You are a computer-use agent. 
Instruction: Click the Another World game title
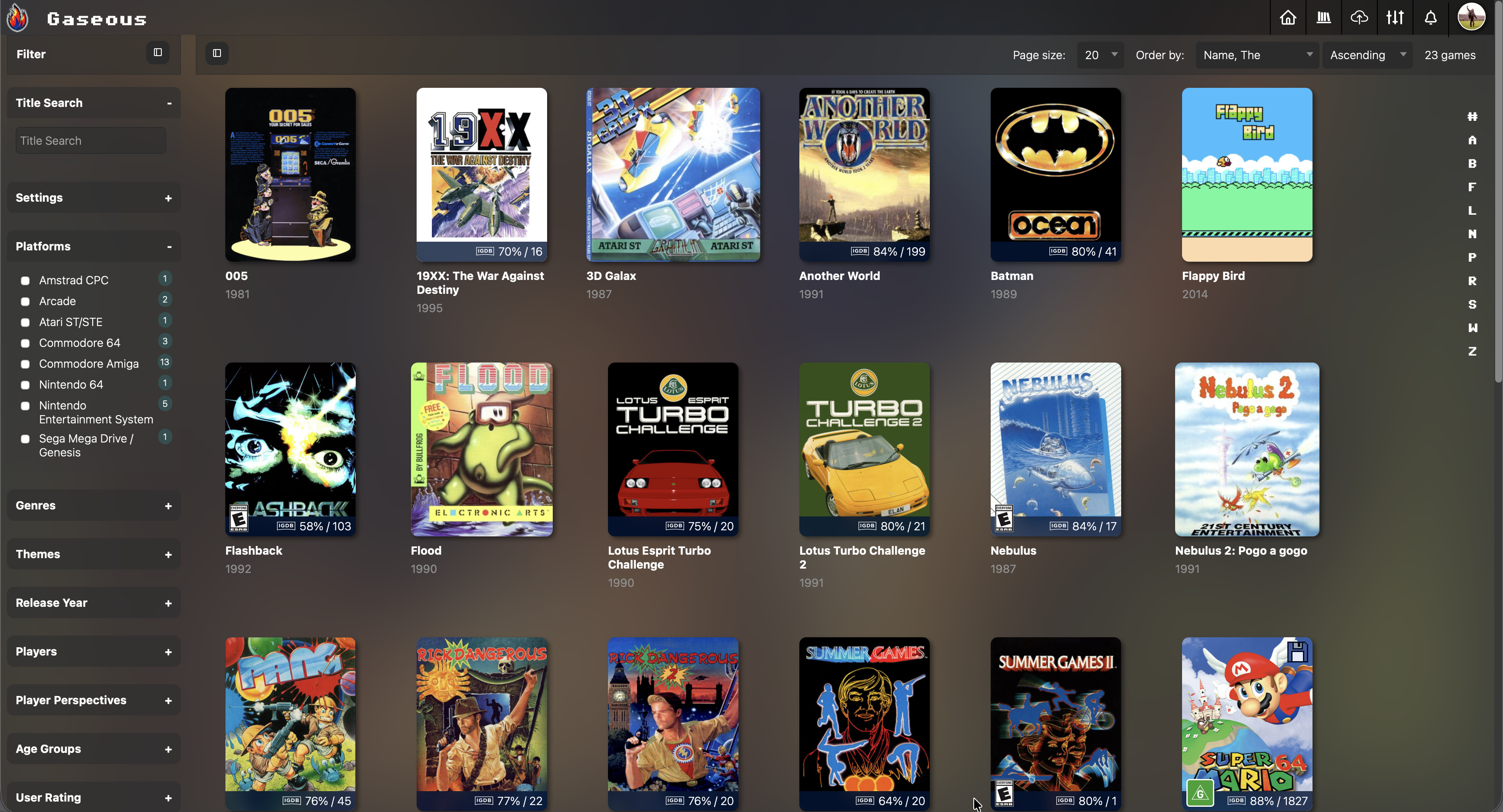click(839, 276)
